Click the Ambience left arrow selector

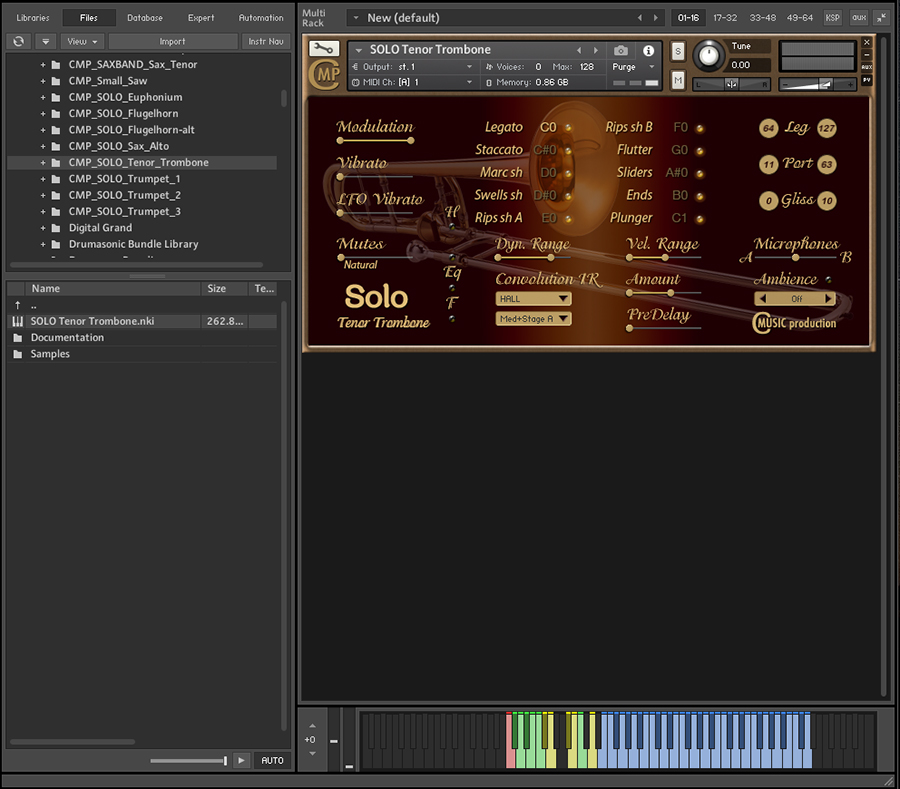pos(762,298)
